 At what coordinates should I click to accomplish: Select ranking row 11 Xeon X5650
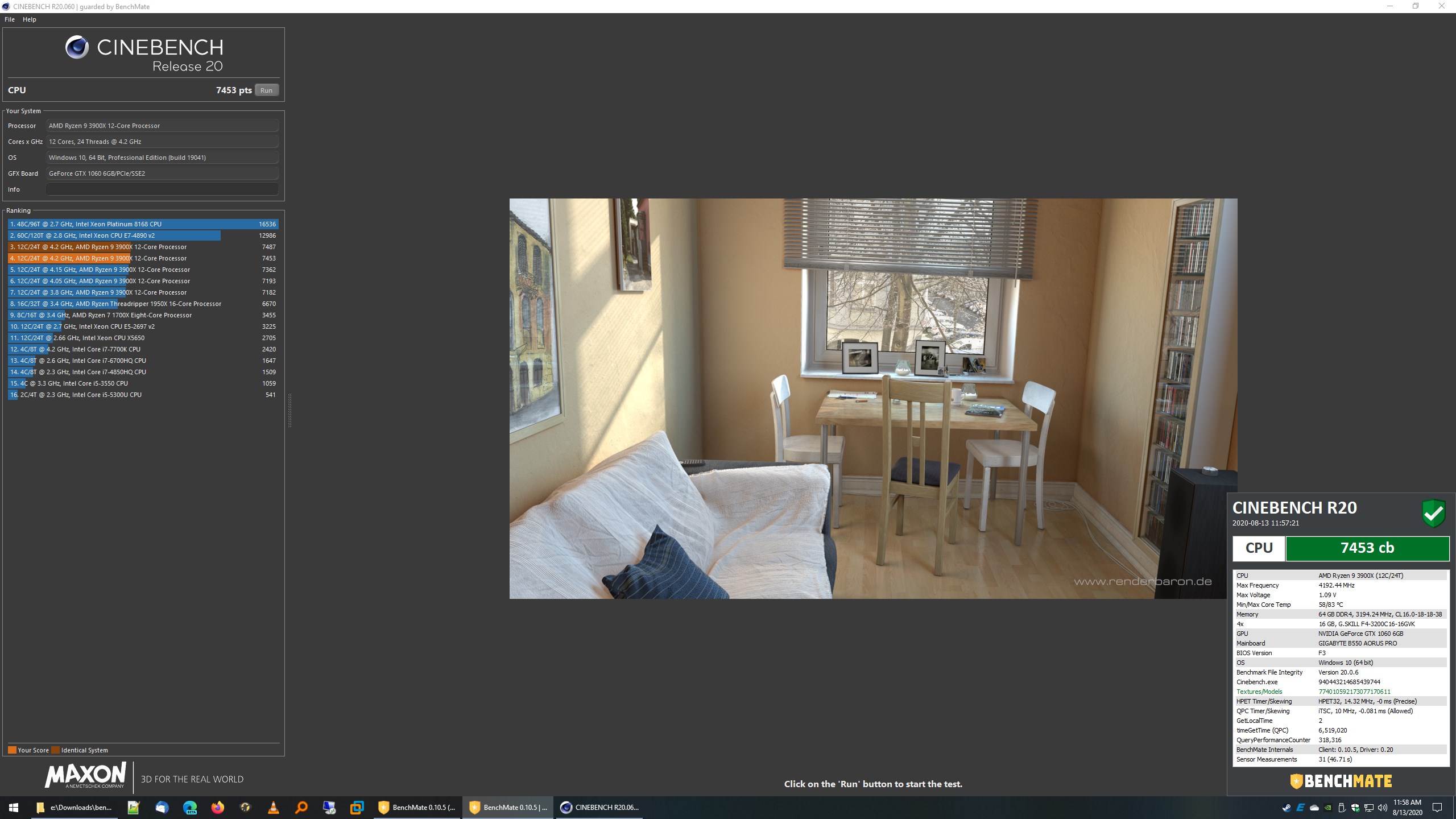(143, 338)
